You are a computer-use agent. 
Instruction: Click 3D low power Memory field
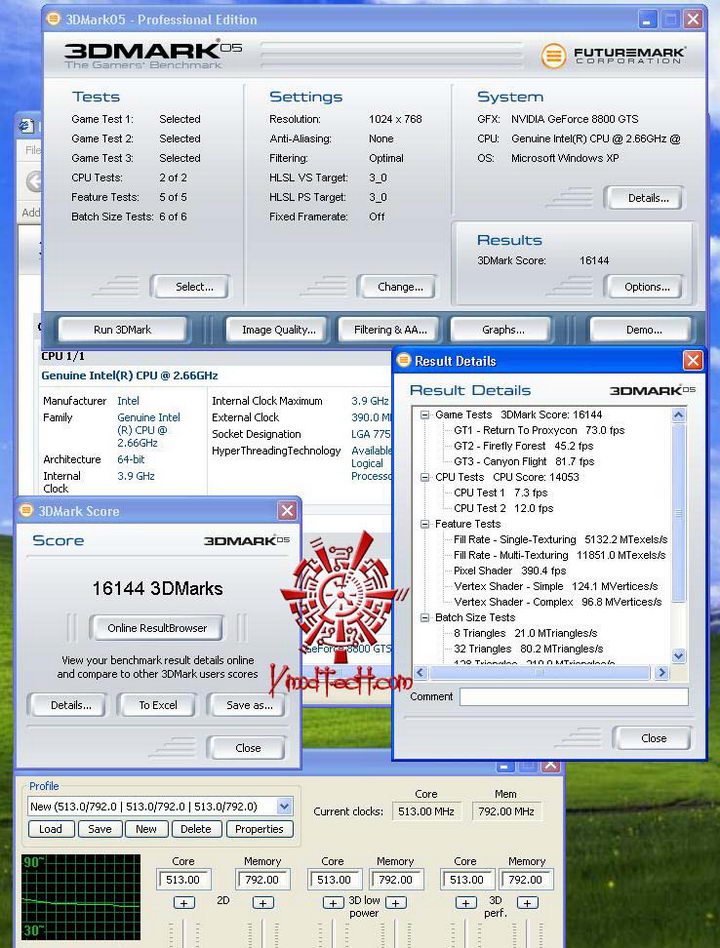click(x=397, y=880)
